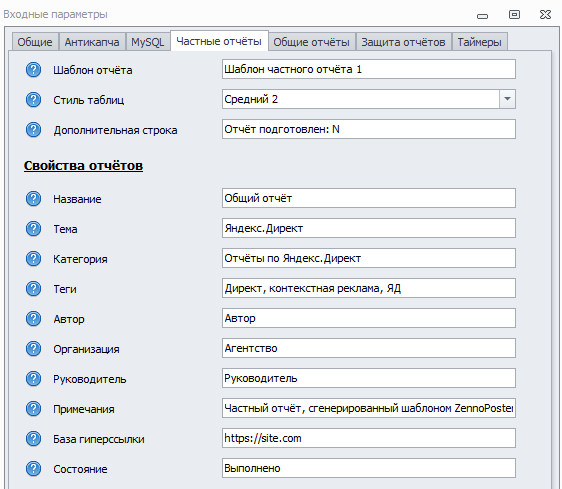Click help icon next to Организация
Viewport: 562px width, 489px height.
pyautogui.click(x=33, y=348)
